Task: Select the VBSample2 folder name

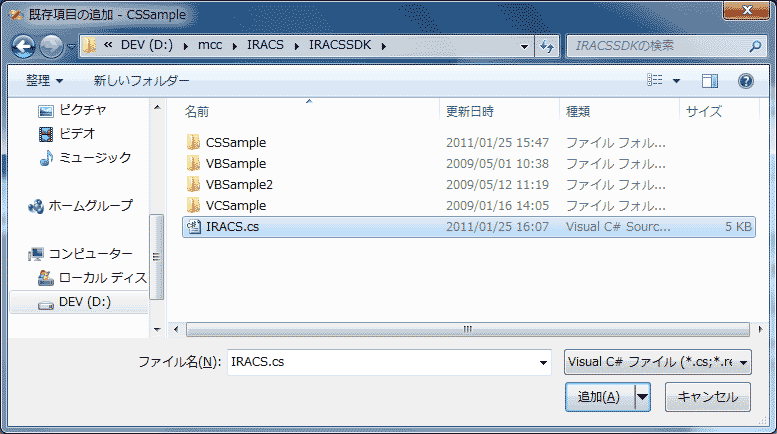Action: [239, 185]
